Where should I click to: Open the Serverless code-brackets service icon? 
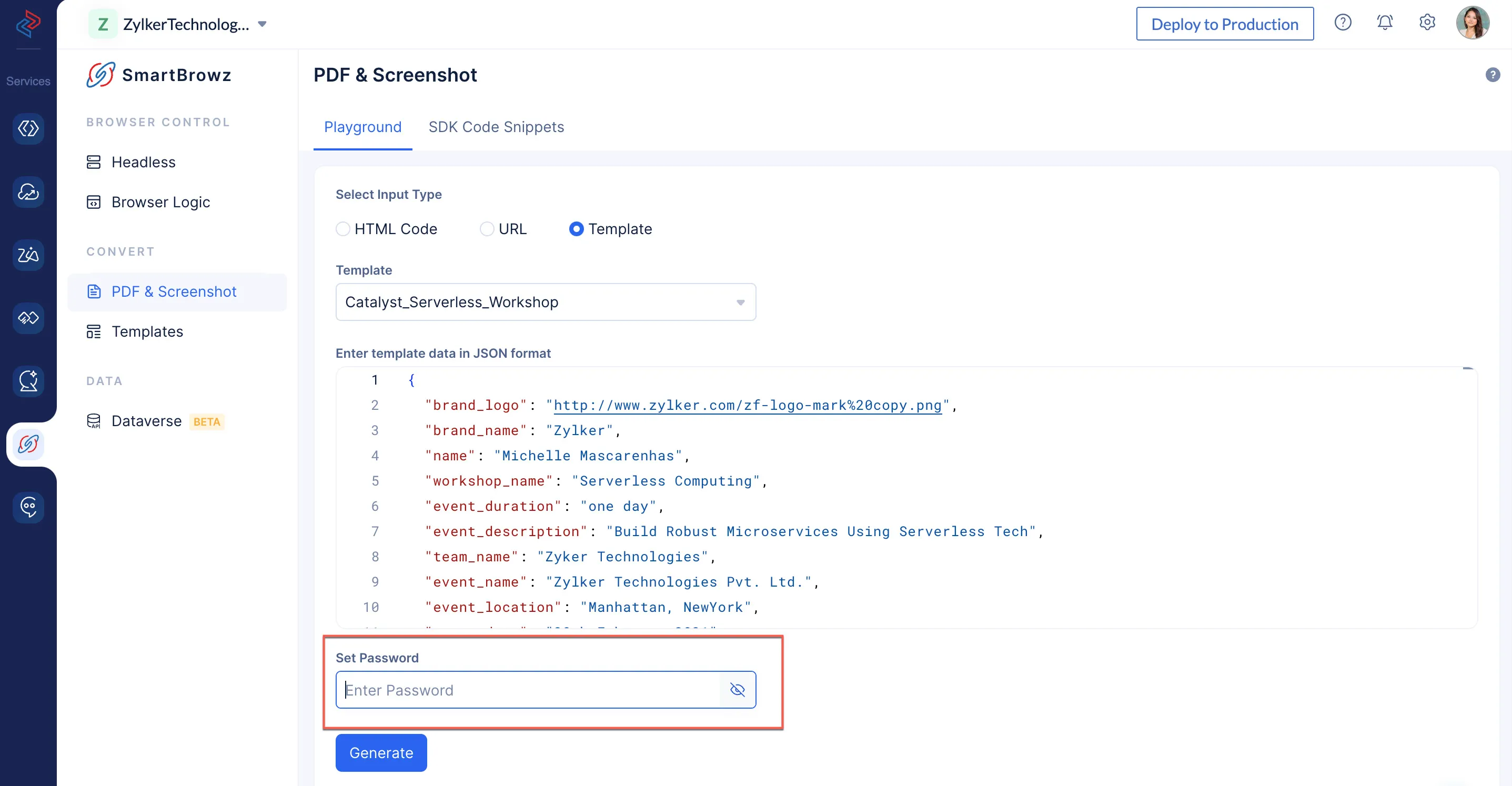[x=28, y=128]
